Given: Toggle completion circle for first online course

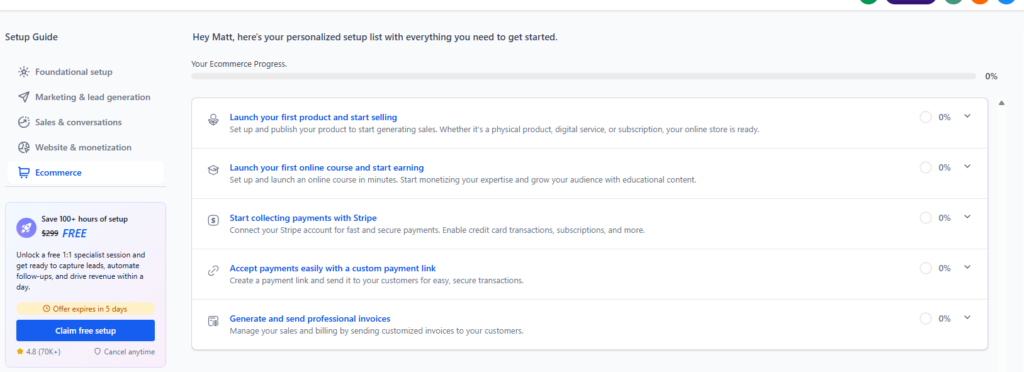Looking at the screenshot, I should (925, 168).
